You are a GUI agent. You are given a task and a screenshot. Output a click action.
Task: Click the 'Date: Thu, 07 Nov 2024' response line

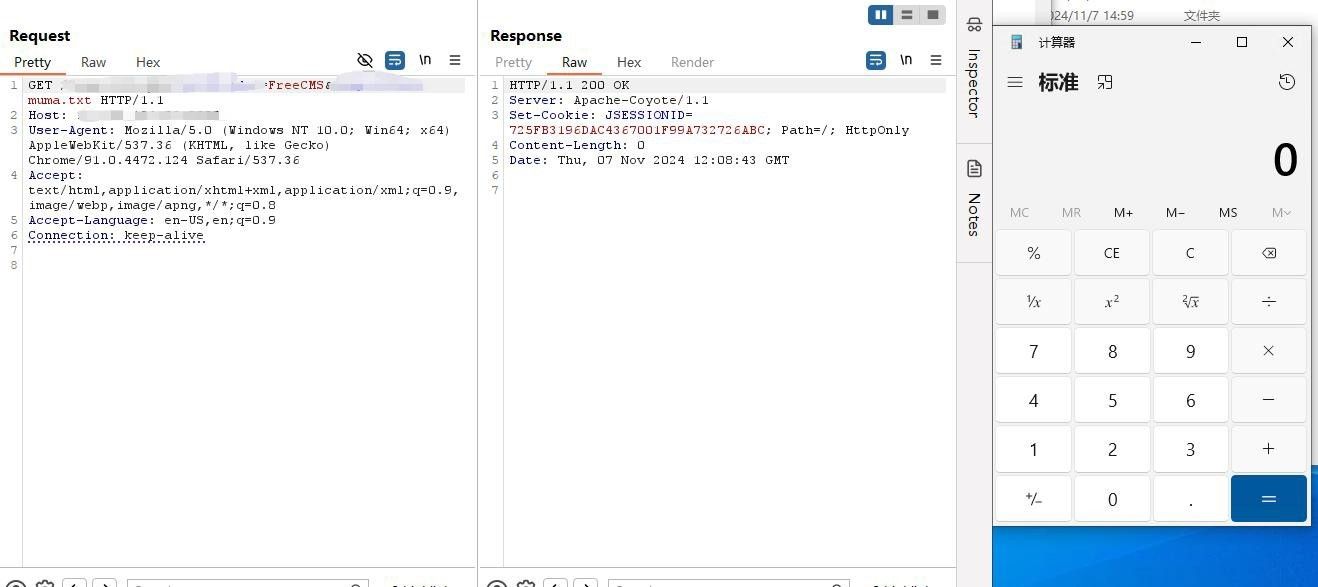pos(649,160)
